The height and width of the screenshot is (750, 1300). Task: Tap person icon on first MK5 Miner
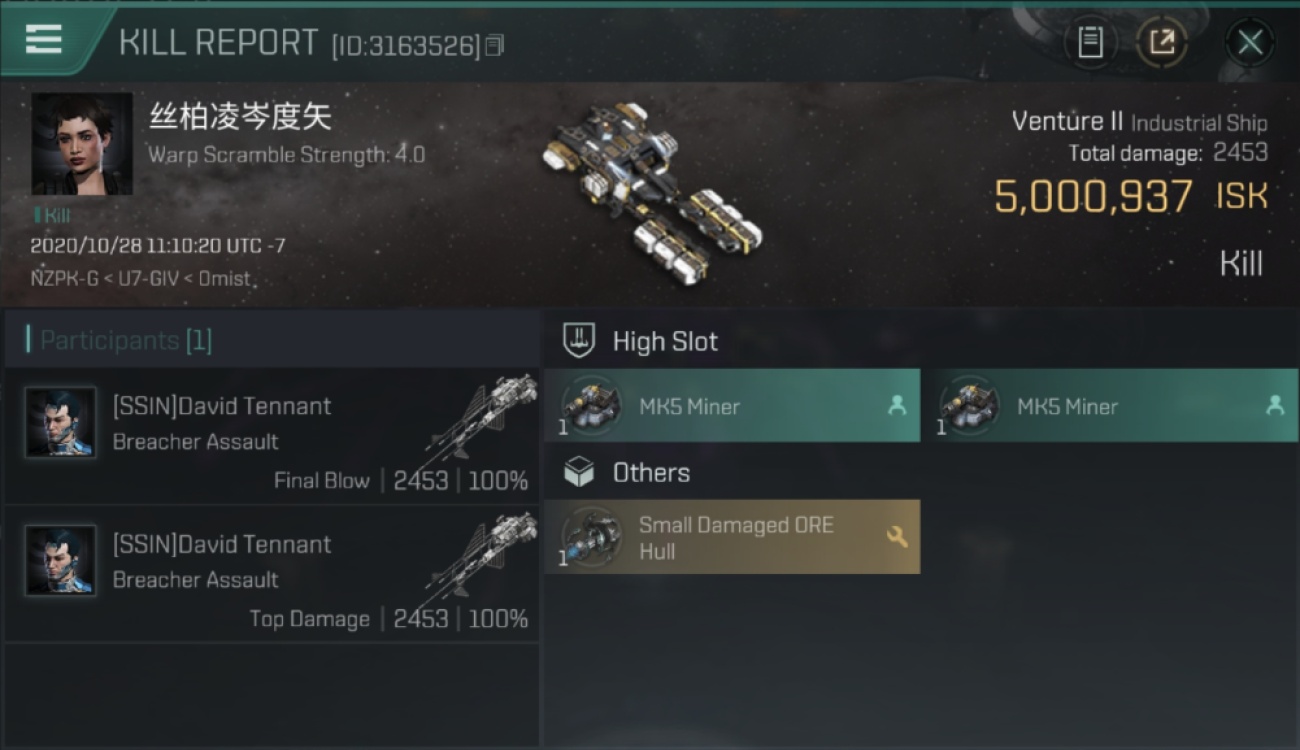(x=897, y=405)
